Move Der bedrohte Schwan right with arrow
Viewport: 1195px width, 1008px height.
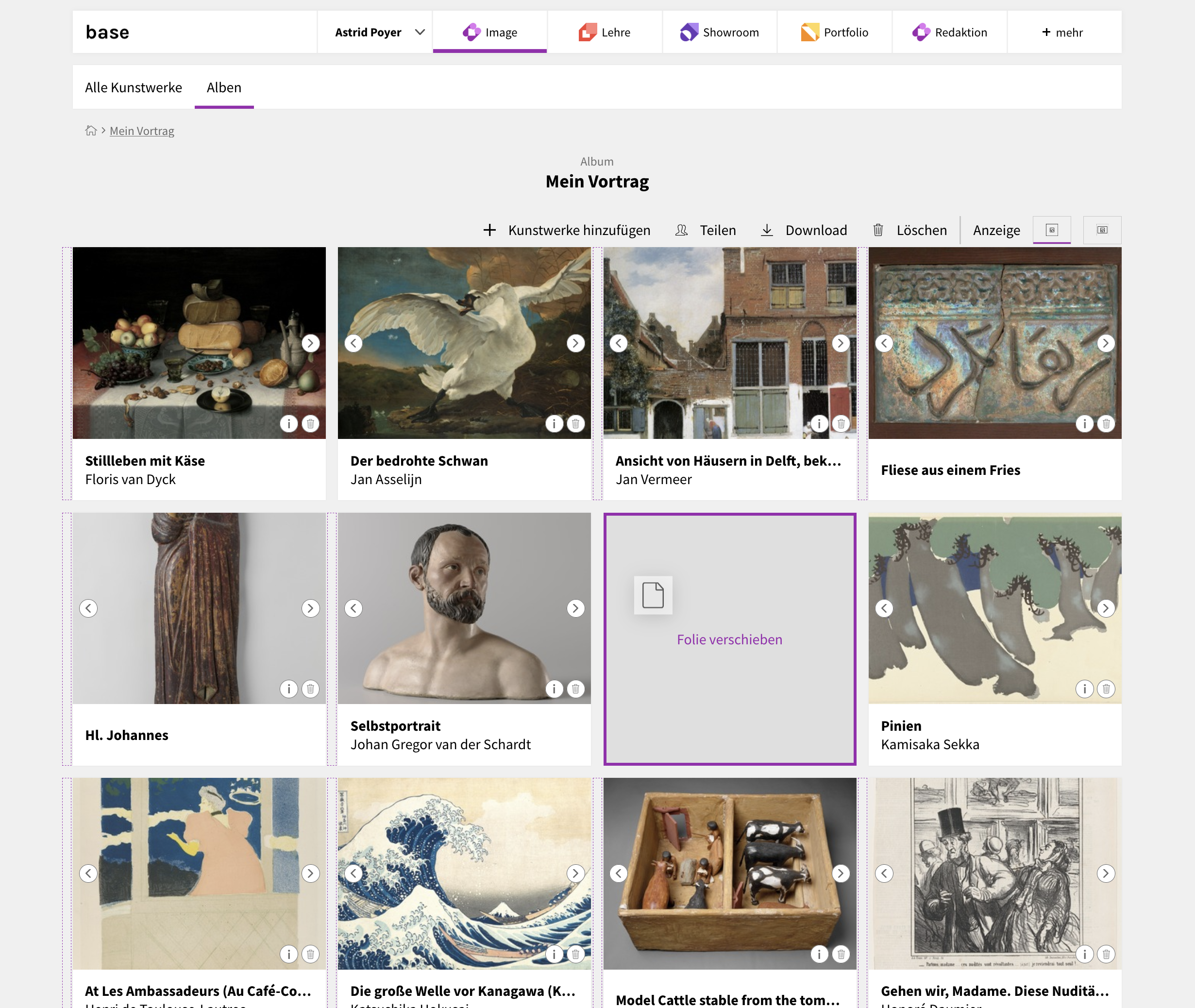click(575, 343)
